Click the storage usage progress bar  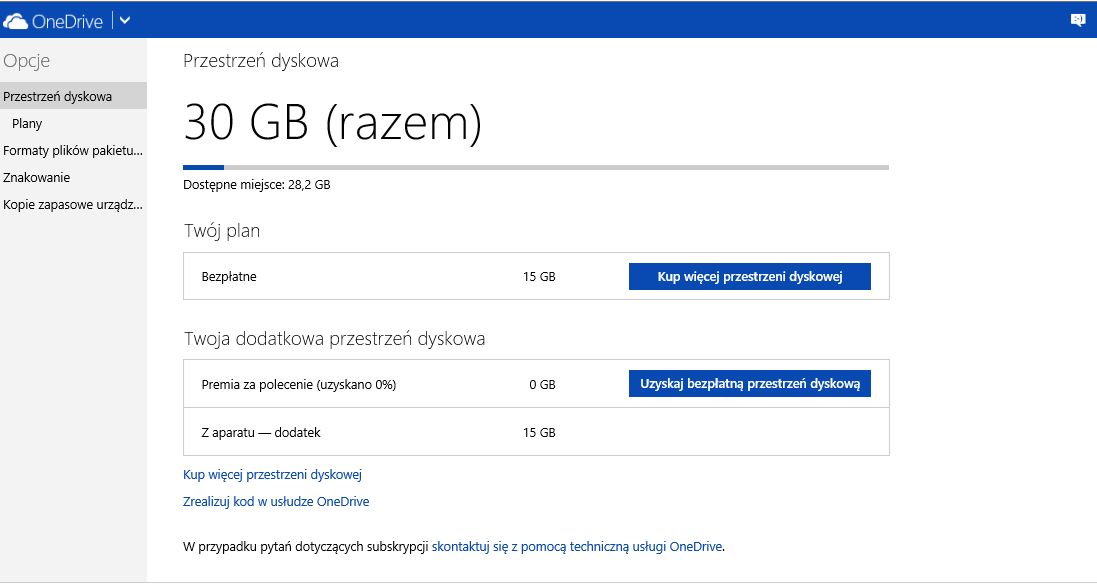point(536,167)
